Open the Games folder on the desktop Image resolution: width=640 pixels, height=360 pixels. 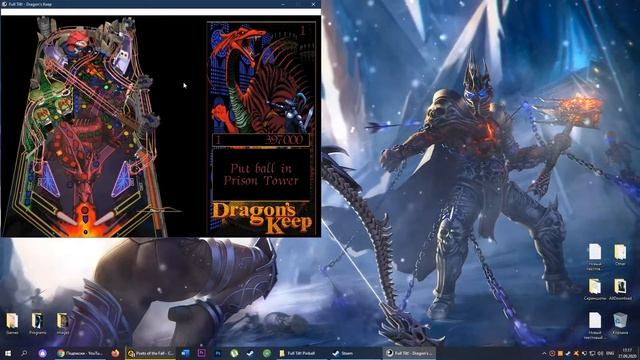12,324
